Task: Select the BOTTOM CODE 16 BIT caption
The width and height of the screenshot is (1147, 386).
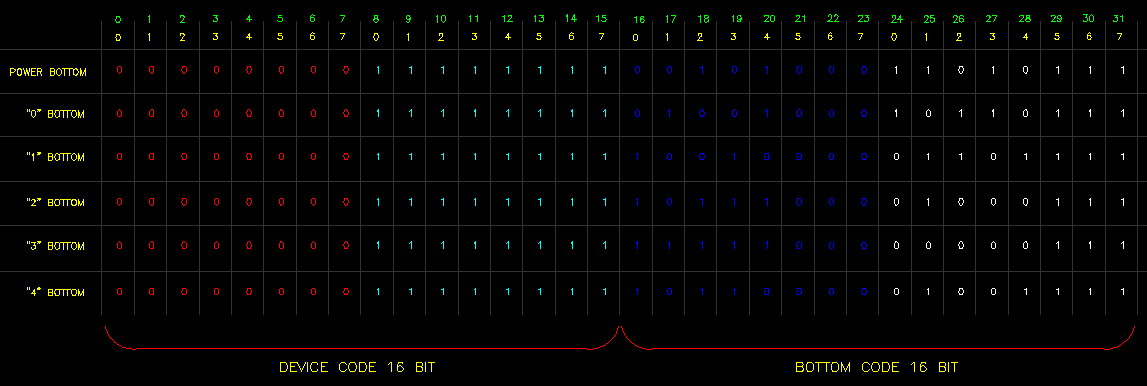Action: pos(876,367)
